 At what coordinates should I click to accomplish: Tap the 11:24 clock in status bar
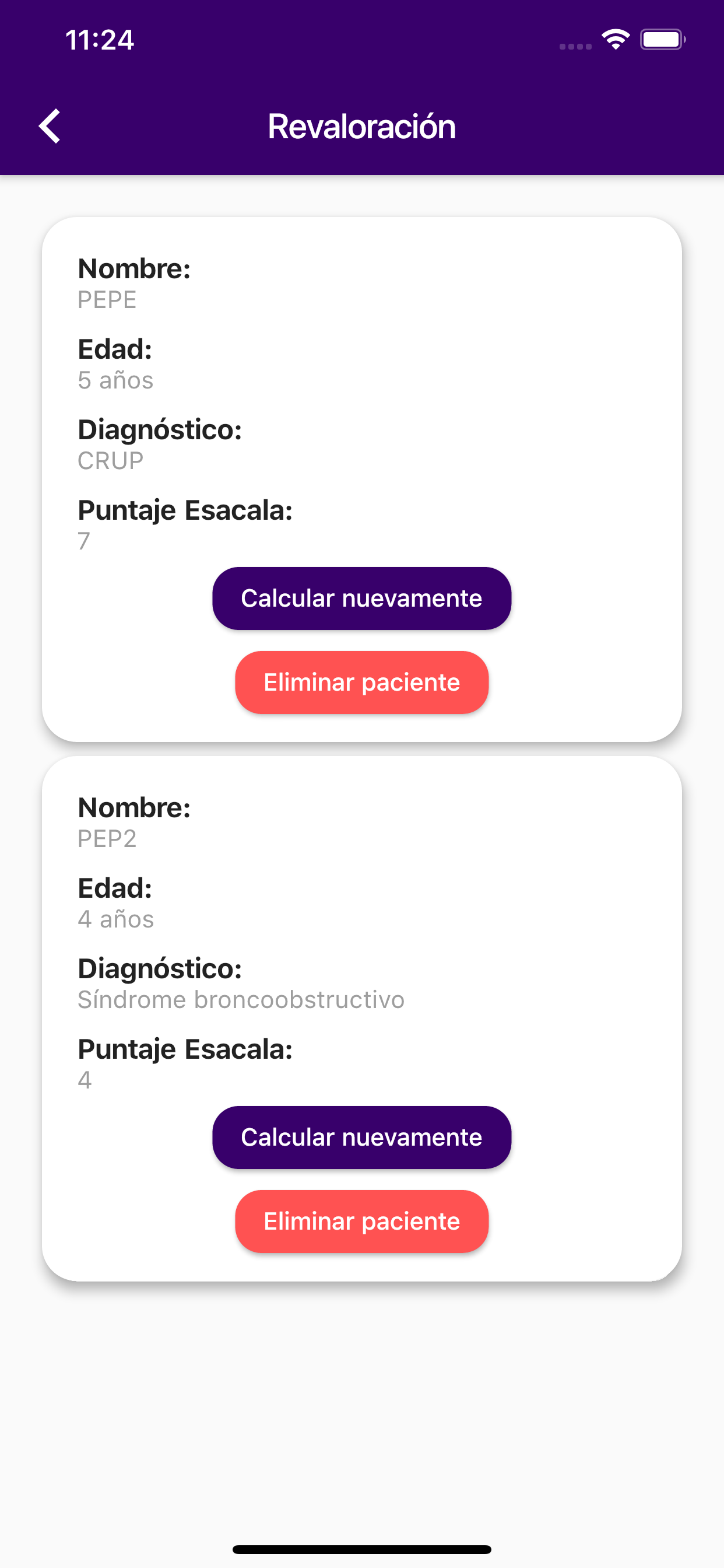coord(99,40)
